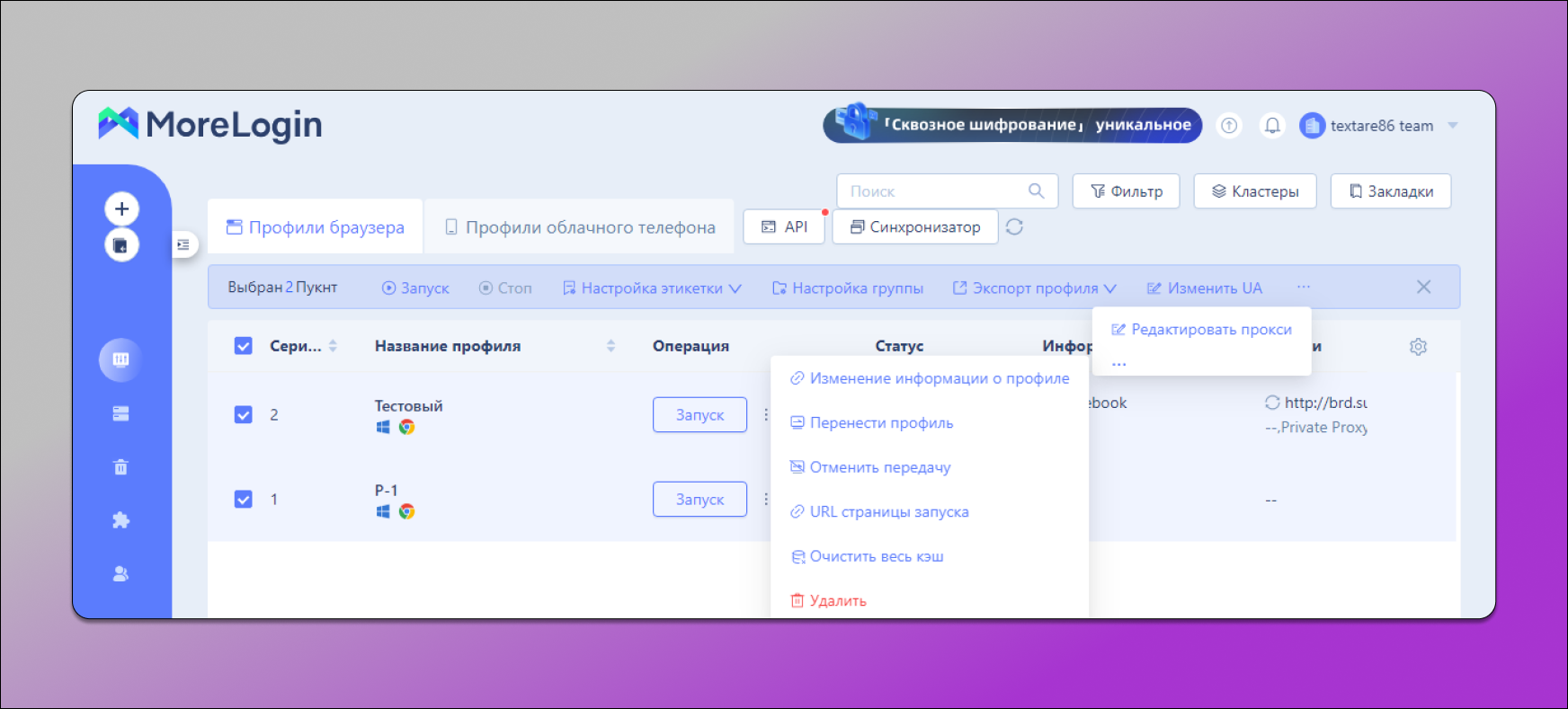Switch to the Профили браузера tab
Viewport: 1568px width, 709px height.
[x=316, y=227]
